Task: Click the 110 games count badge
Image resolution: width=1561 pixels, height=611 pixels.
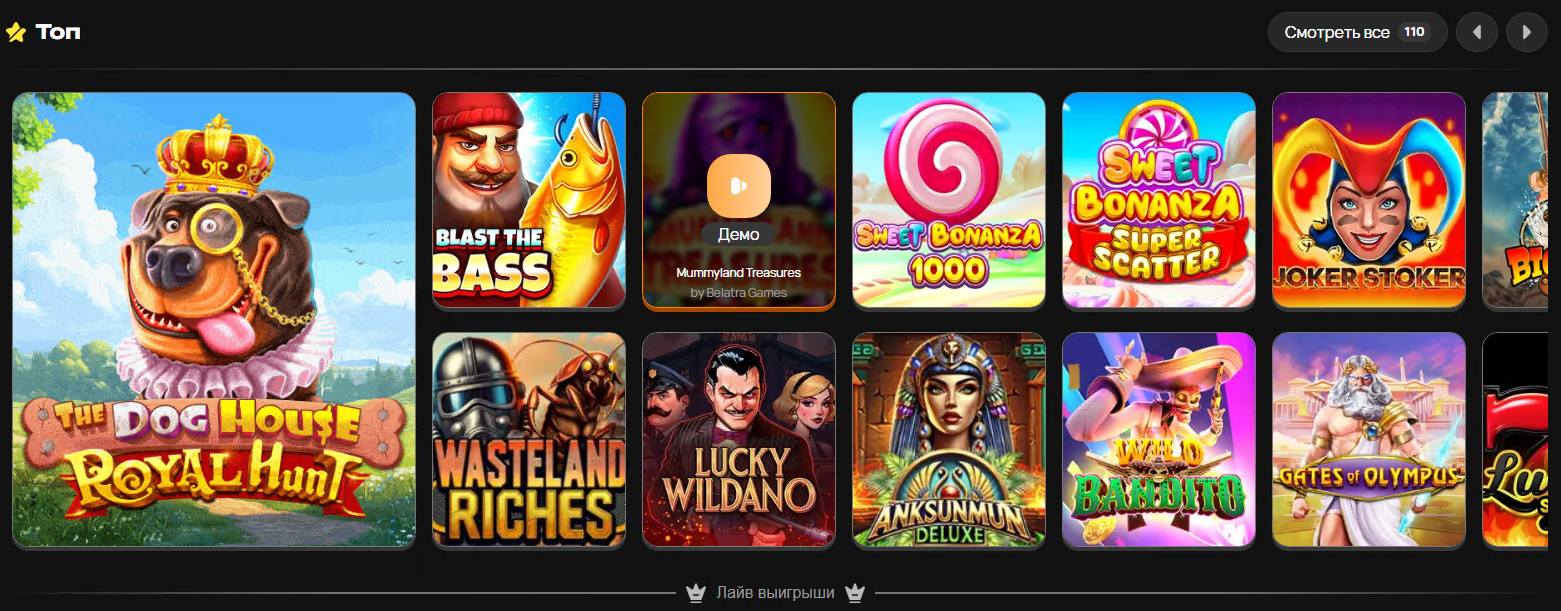Action: (x=1414, y=32)
